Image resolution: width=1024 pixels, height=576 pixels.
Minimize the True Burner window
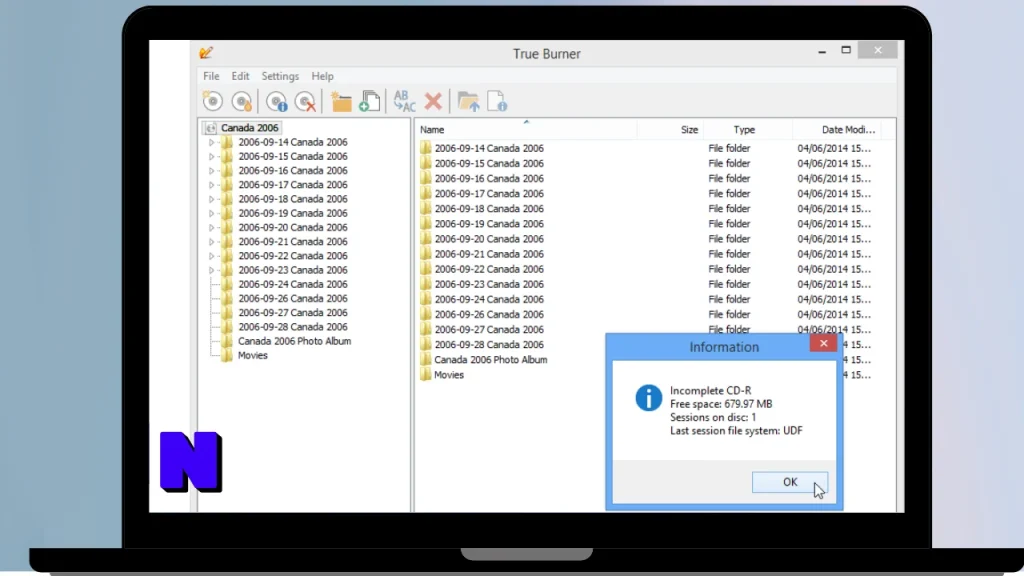click(x=822, y=51)
